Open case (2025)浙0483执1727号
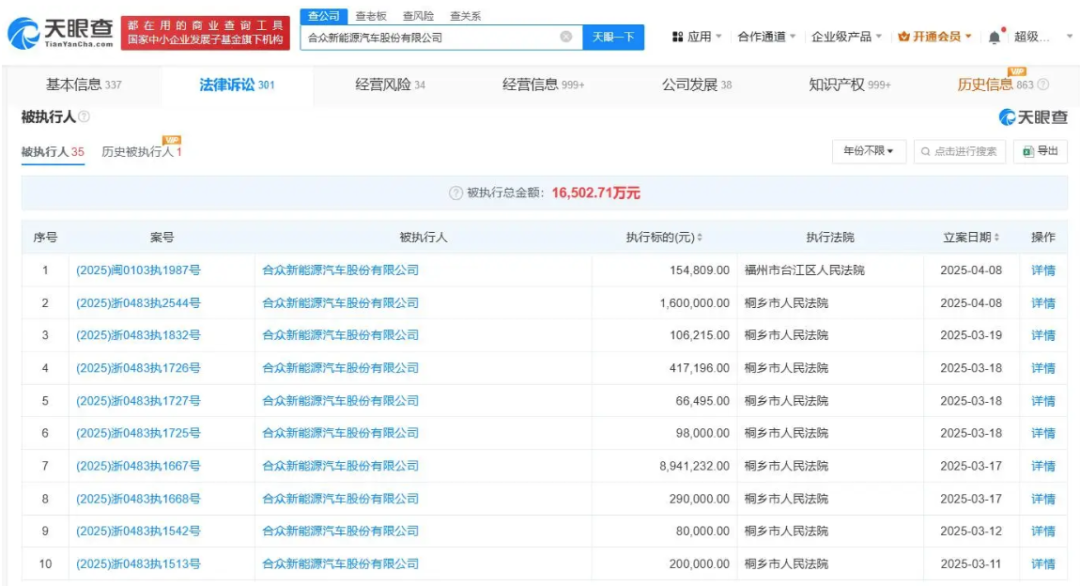The width and height of the screenshot is (1080, 586). point(138,401)
